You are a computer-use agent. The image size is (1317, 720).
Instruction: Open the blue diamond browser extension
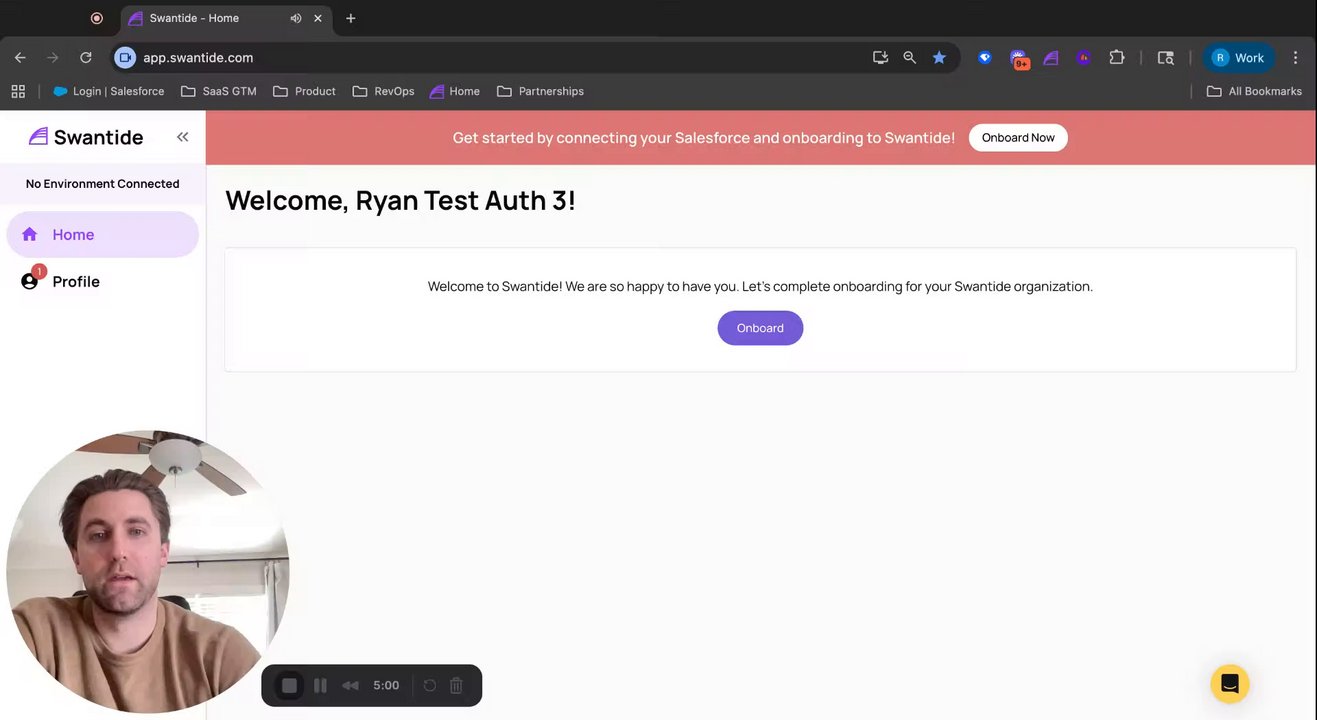coord(985,58)
